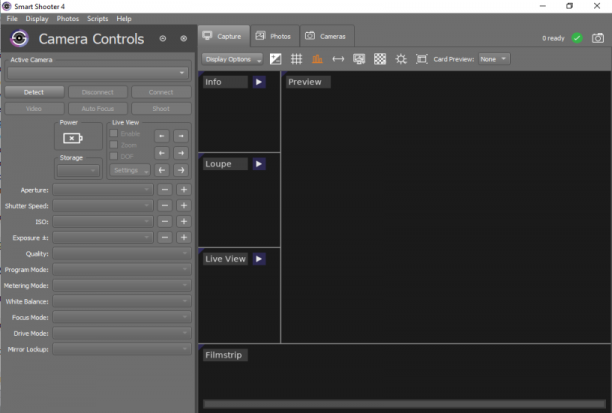Open the Storage dropdown
Screen dimensions: 612x413
(78, 170)
